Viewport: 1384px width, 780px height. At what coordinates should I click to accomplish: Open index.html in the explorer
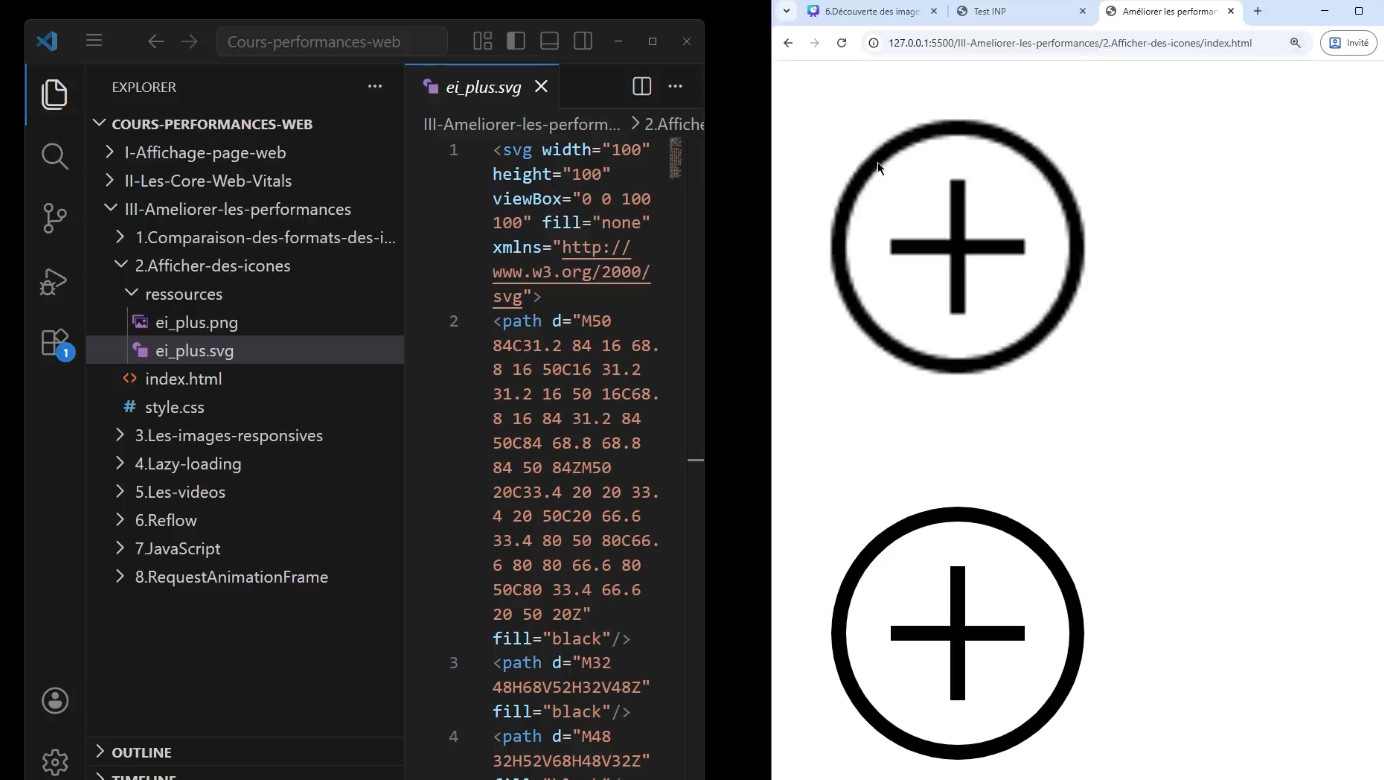(183, 379)
